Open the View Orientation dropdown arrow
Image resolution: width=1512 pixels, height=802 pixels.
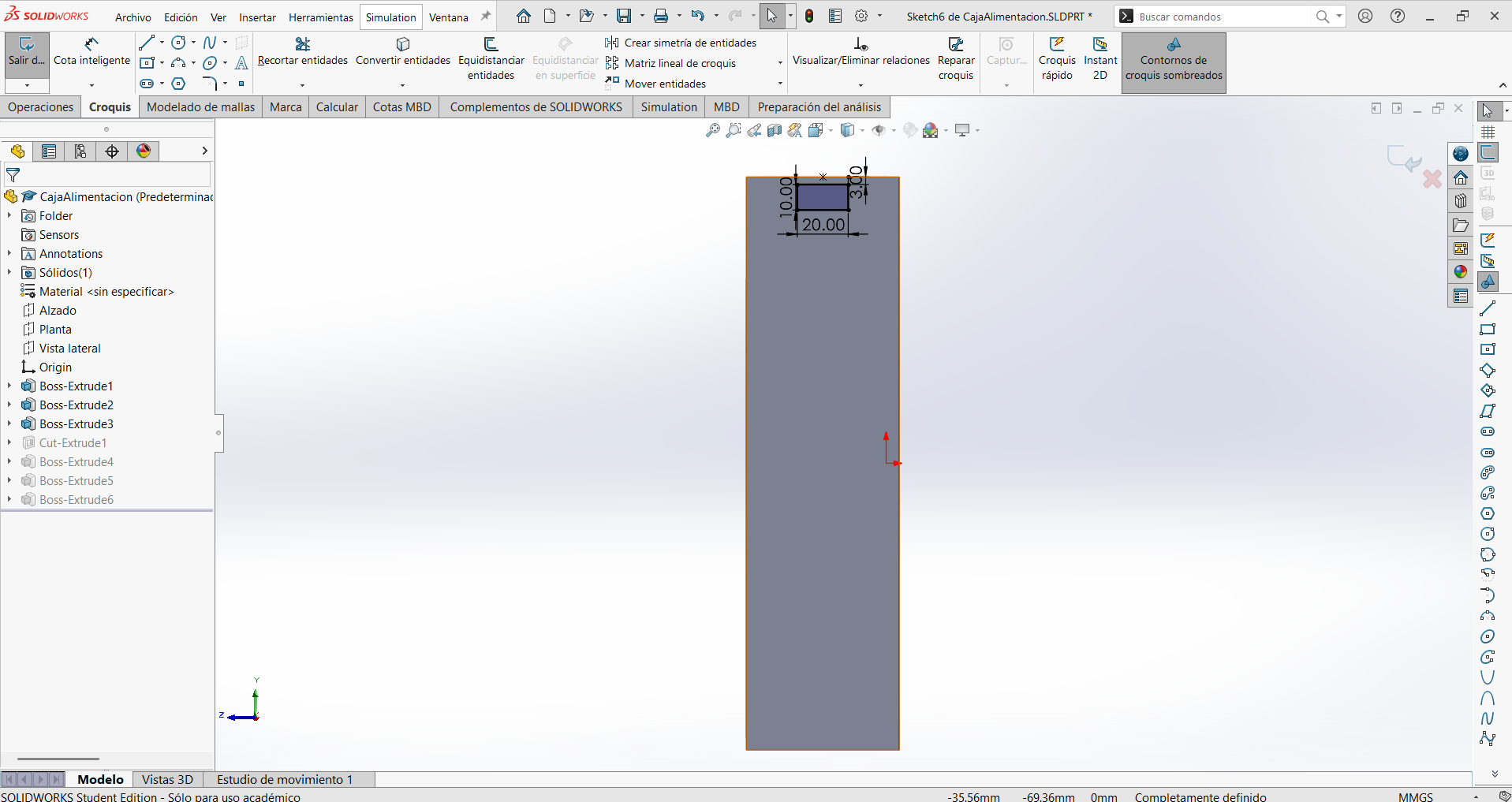[x=831, y=130]
